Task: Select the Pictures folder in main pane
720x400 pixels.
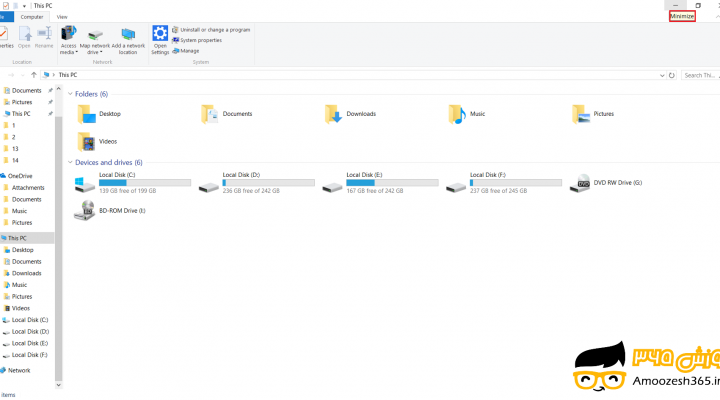Action: pos(593,114)
